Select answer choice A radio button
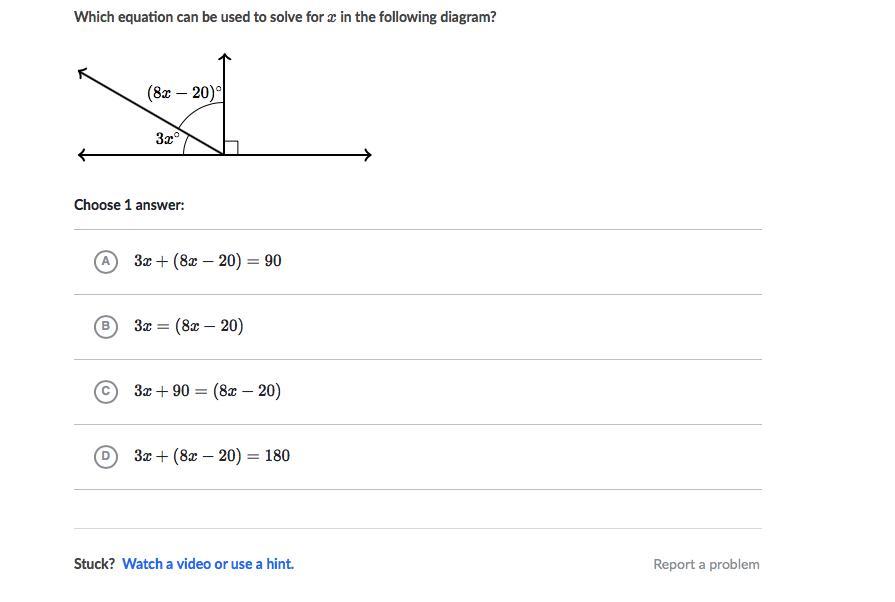The width and height of the screenshot is (895, 602). 106,261
